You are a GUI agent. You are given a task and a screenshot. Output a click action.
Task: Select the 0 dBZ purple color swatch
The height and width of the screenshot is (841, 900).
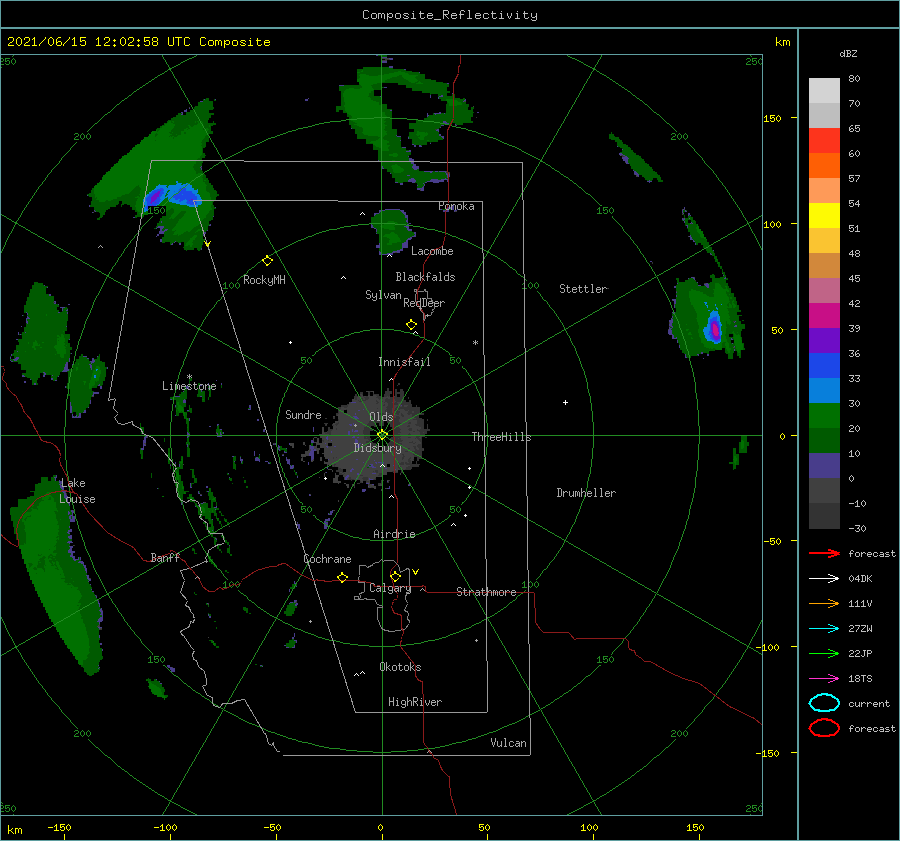[824, 465]
